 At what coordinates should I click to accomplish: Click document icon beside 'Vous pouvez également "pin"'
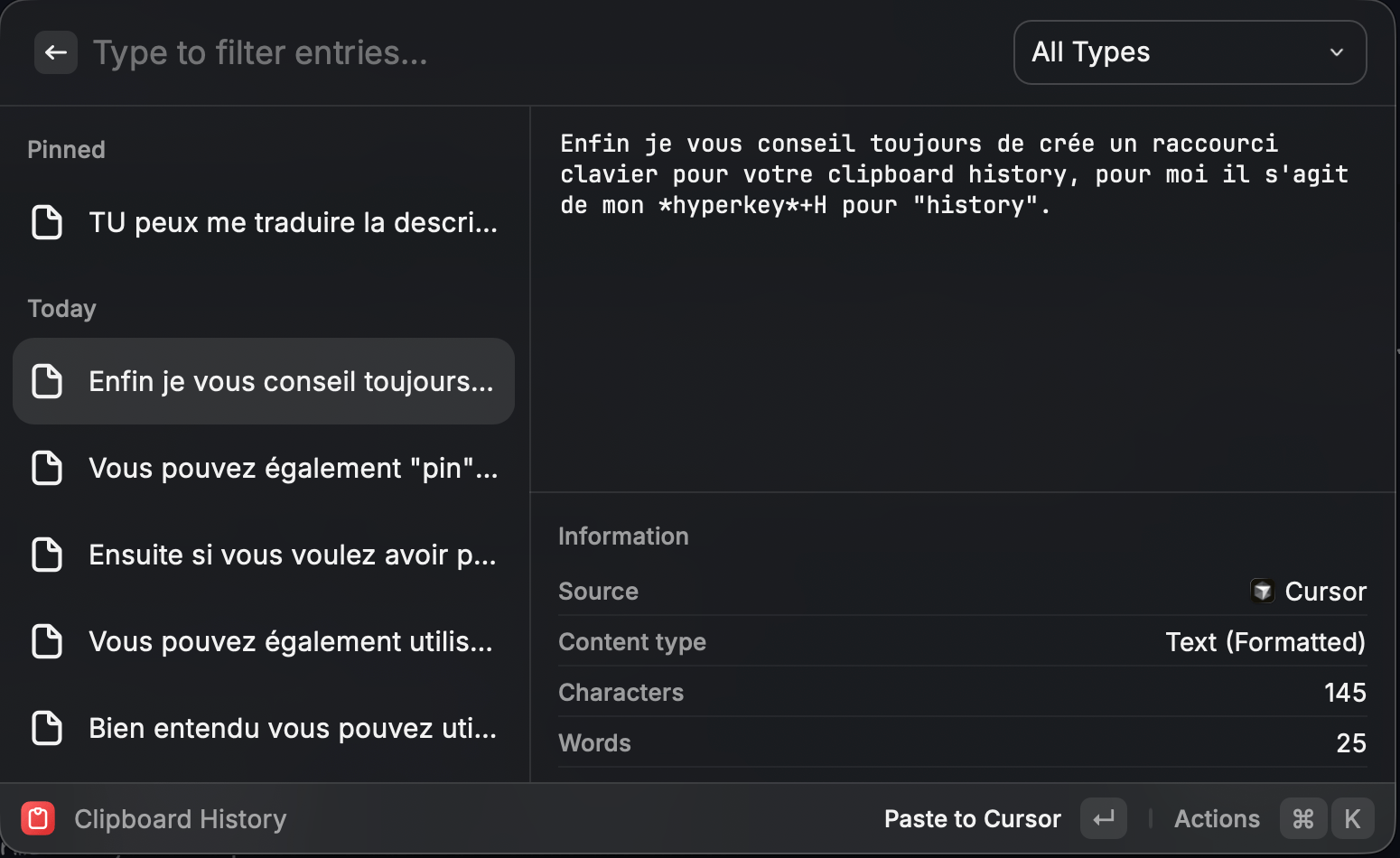pyautogui.click(x=47, y=468)
